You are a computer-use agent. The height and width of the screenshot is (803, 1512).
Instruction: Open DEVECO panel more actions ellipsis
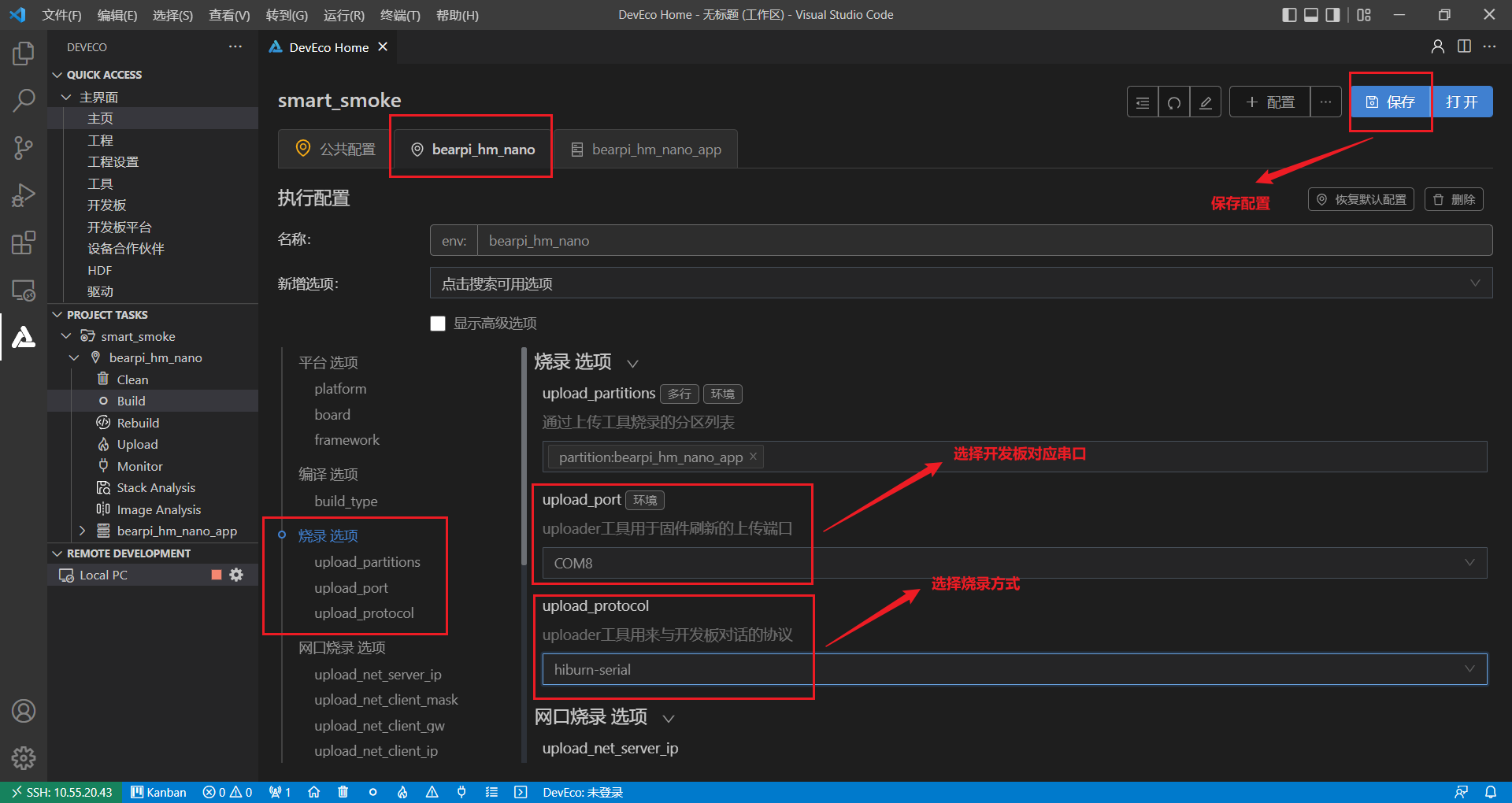pos(235,47)
